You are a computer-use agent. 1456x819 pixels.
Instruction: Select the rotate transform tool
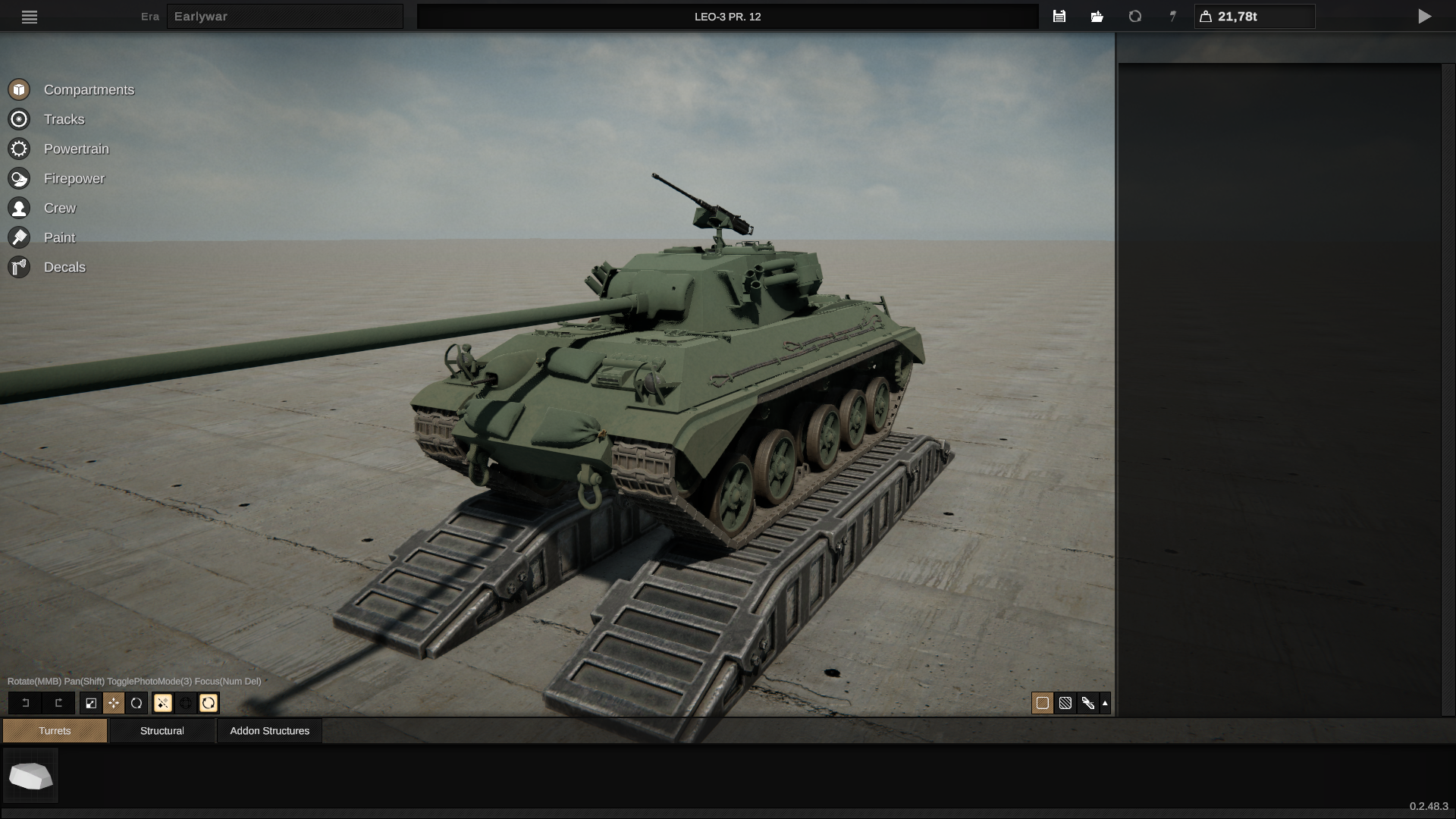[136, 703]
